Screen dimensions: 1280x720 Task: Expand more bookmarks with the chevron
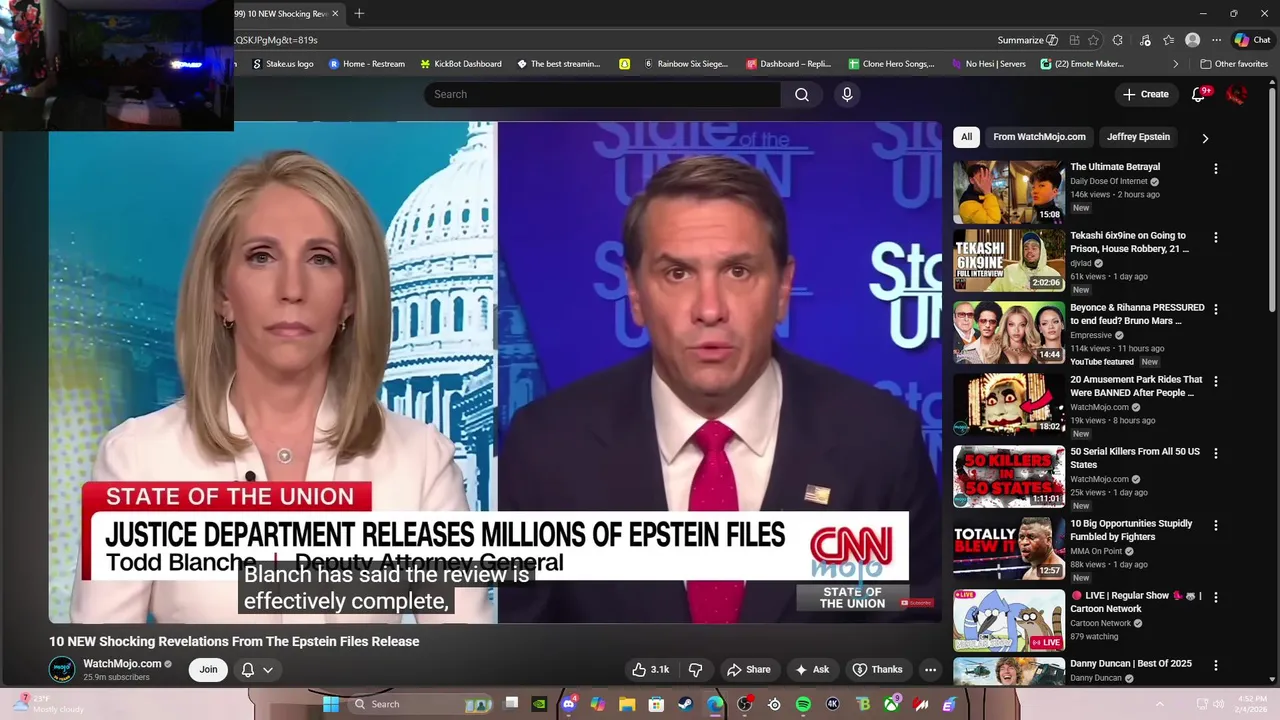coord(1176,64)
